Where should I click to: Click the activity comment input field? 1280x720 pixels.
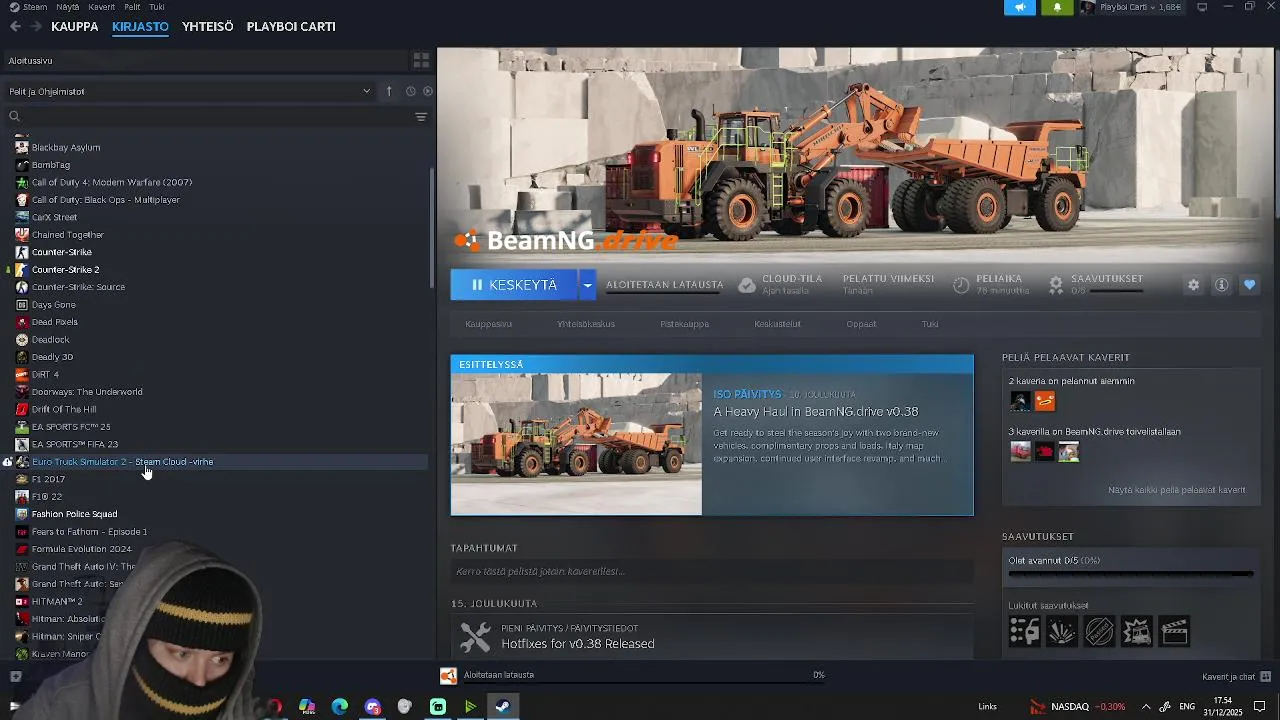coord(712,572)
